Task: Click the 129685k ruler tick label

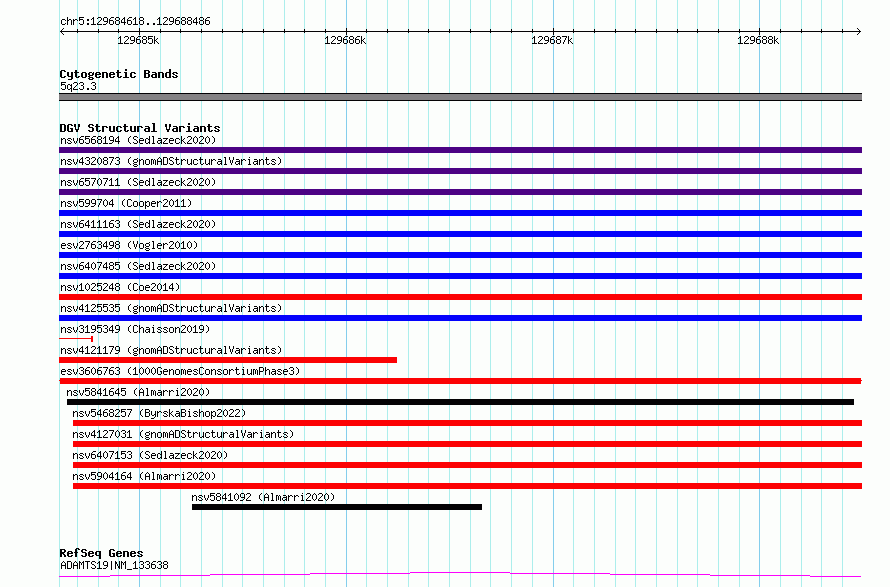Action: click(138, 40)
